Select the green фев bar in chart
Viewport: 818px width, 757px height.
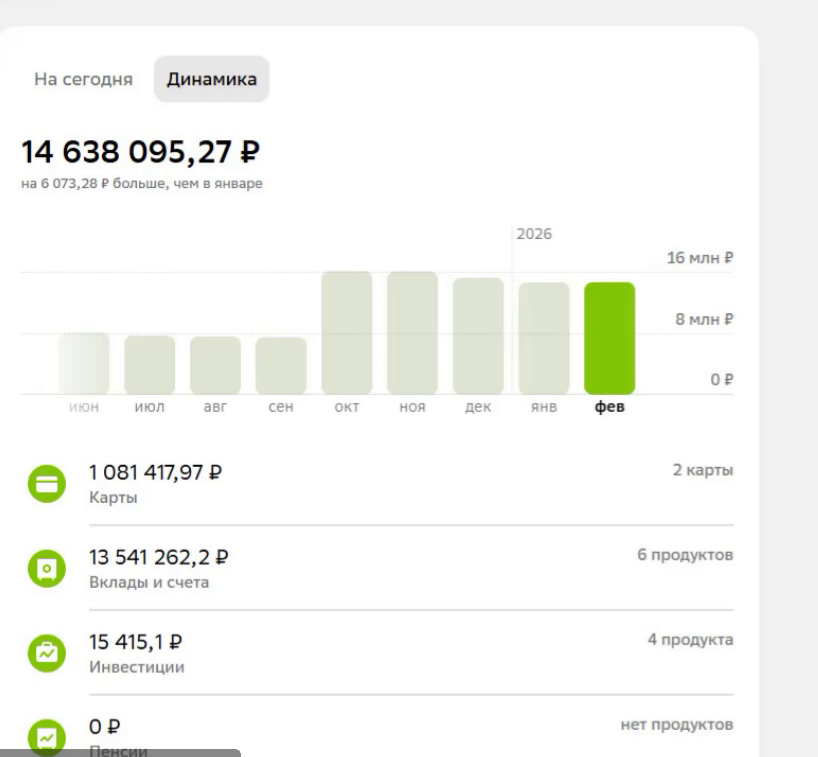coord(609,338)
